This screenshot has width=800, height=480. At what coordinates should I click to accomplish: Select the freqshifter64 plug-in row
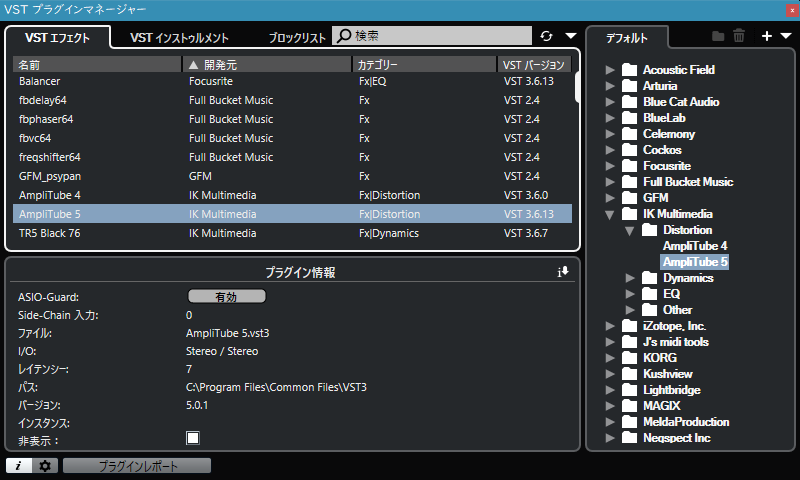point(292,157)
